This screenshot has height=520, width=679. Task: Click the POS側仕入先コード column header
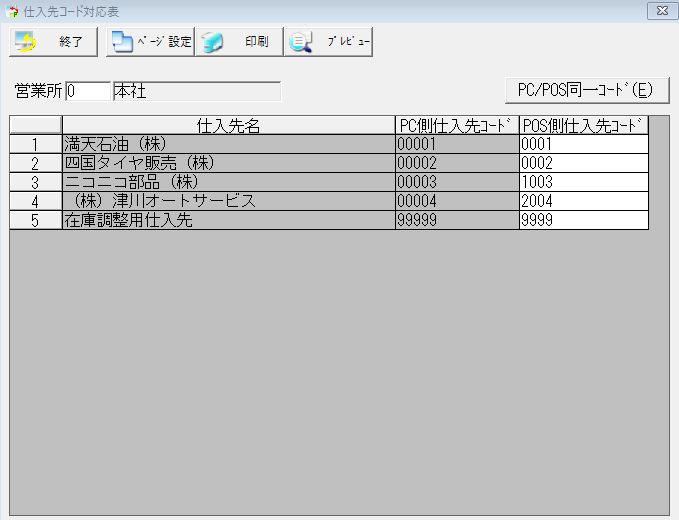584,125
